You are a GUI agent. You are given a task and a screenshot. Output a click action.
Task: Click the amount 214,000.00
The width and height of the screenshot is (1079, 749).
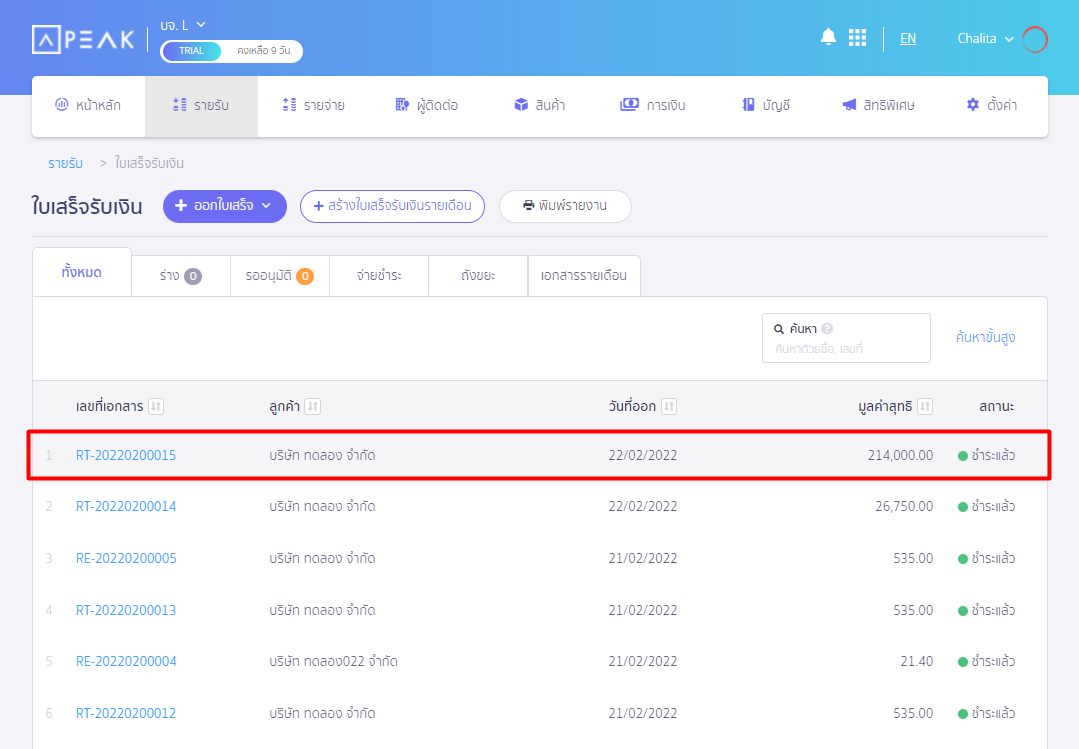(900, 455)
